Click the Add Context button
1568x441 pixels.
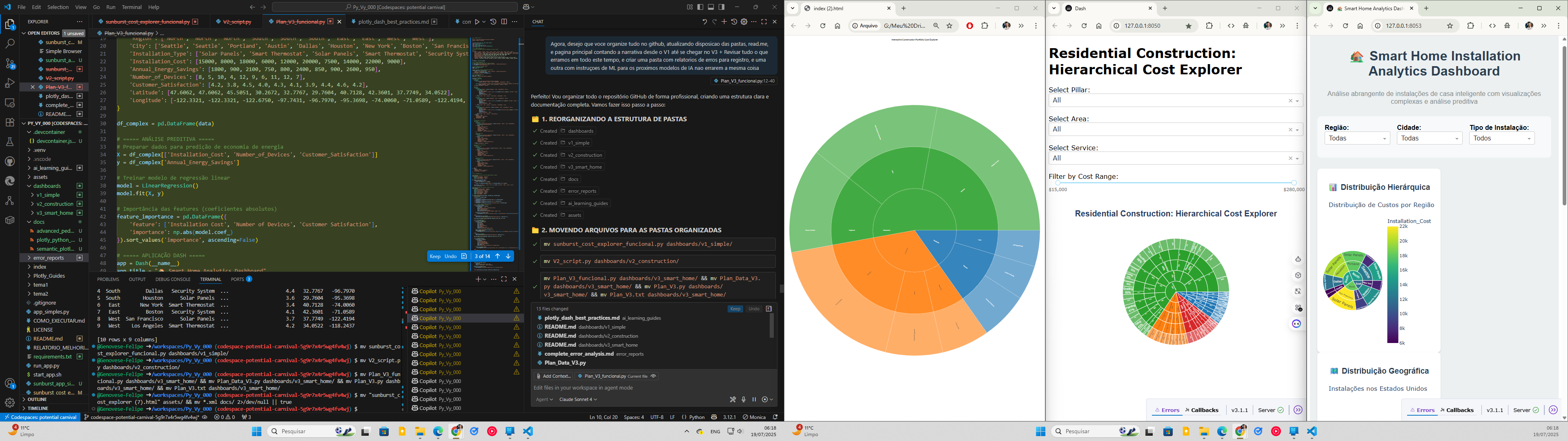[553, 376]
